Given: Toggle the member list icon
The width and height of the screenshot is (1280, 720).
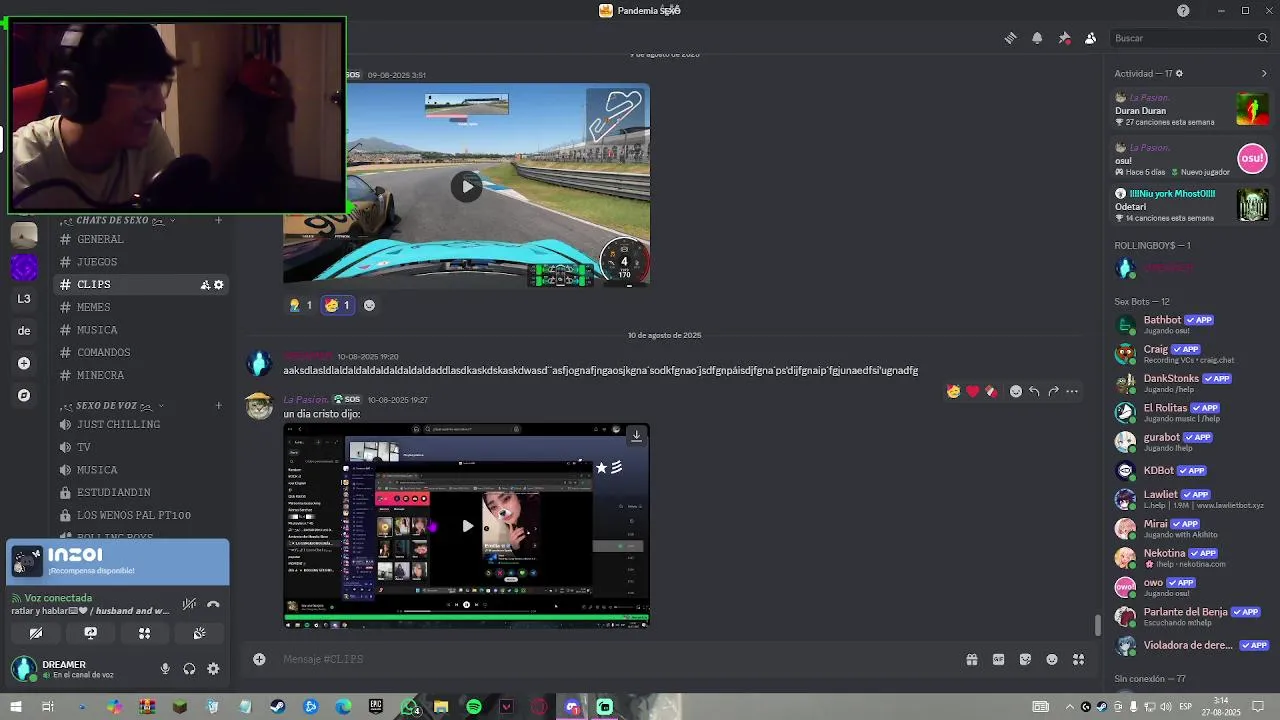Looking at the screenshot, I should pos(1090,38).
